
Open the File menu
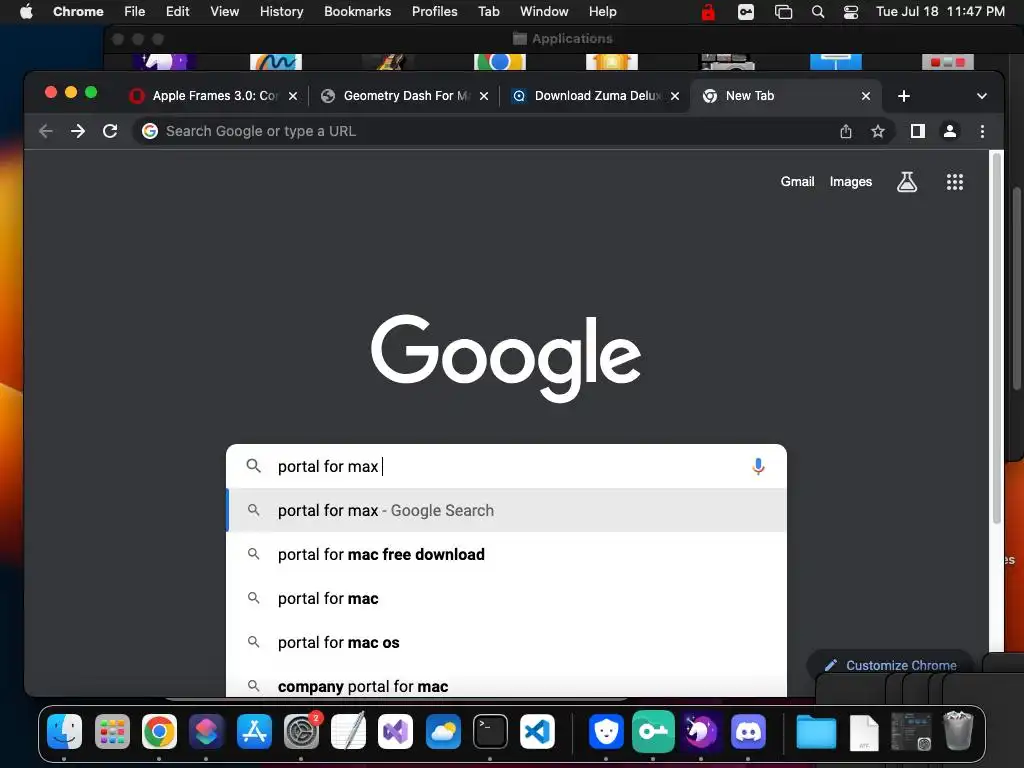click(x=135, y=12)
